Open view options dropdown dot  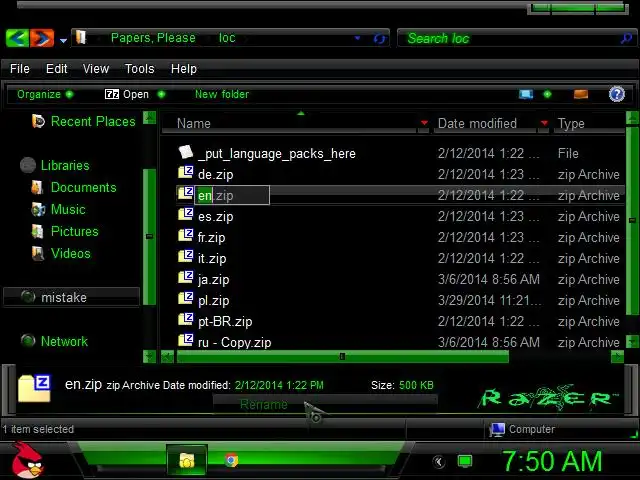click(547, 94)
